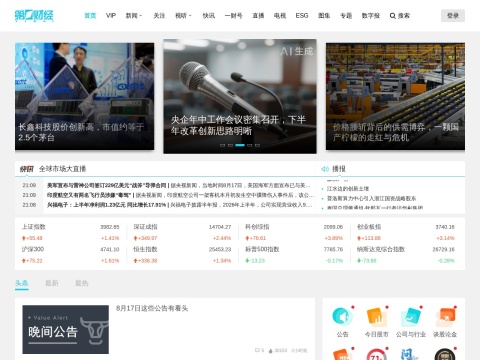Open the 关注 nav item

[x=159, y=16]
